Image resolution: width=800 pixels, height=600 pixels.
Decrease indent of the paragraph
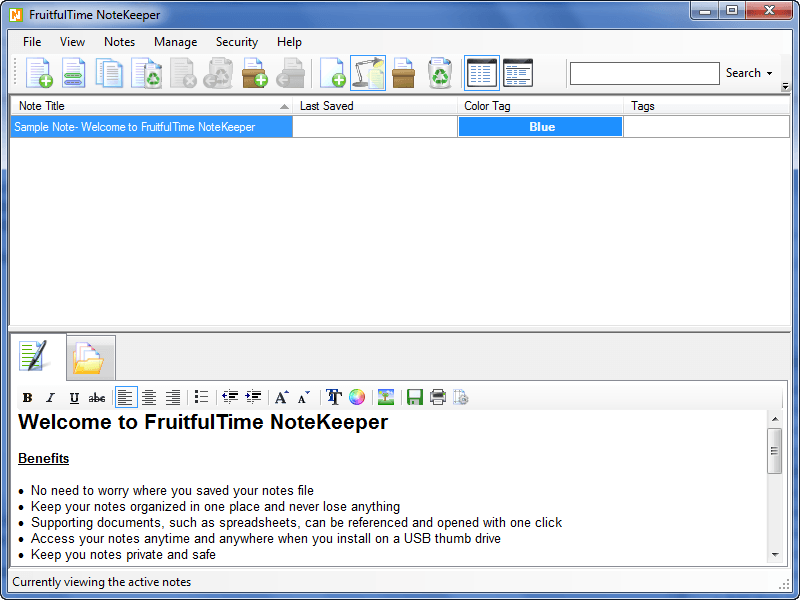tap(230, 397)
